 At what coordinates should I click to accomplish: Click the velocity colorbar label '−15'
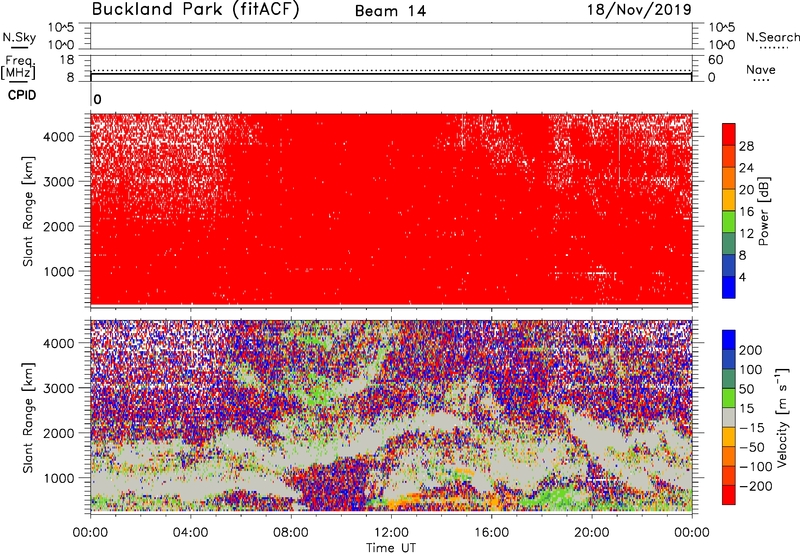coord(752,427)
